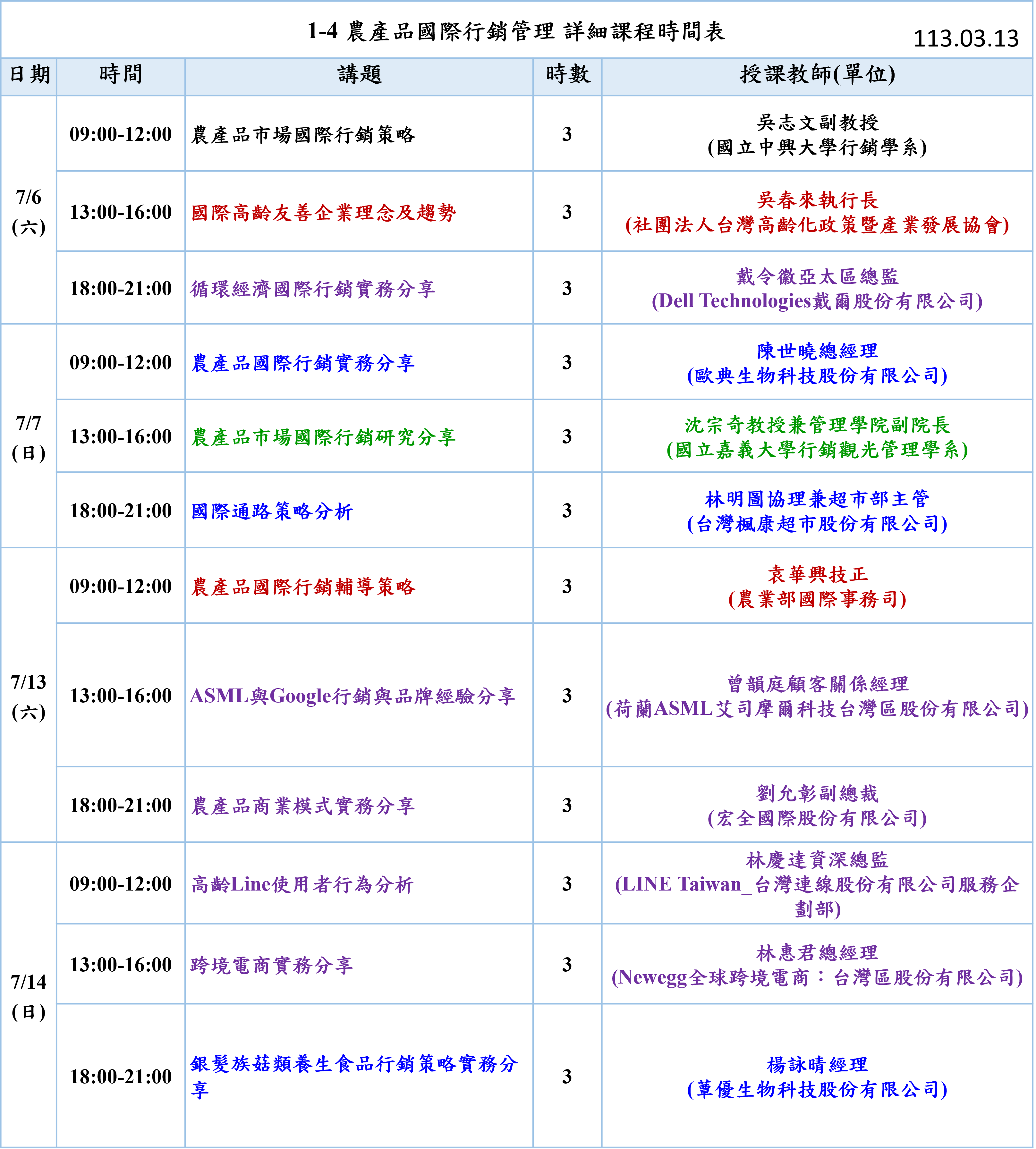Click topic 銀髮族菇類養生食品行銷策略實務分享
The width and height of the screenshot is (1036, 1149).
[x=354, y=1077]
